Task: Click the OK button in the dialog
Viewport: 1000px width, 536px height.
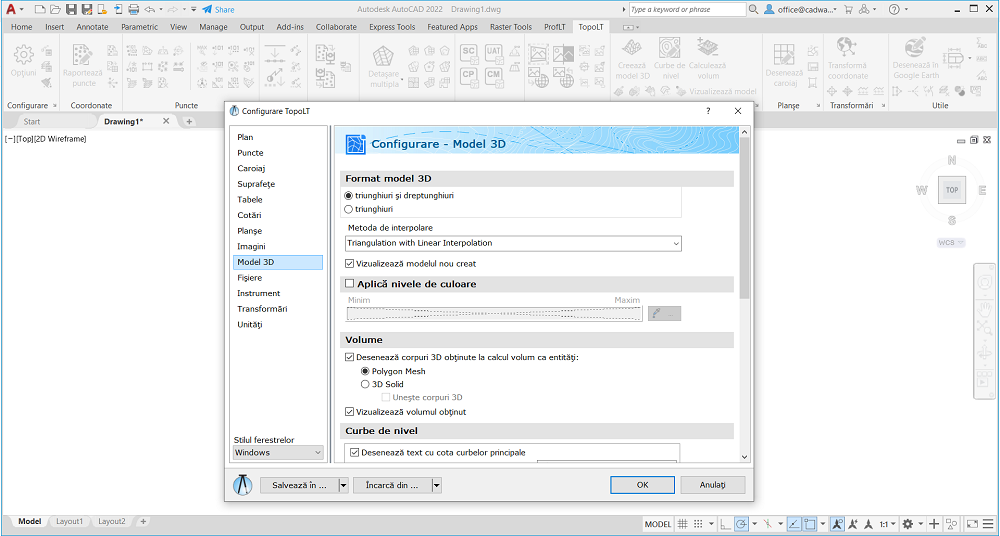Action: tap(642, 485)
